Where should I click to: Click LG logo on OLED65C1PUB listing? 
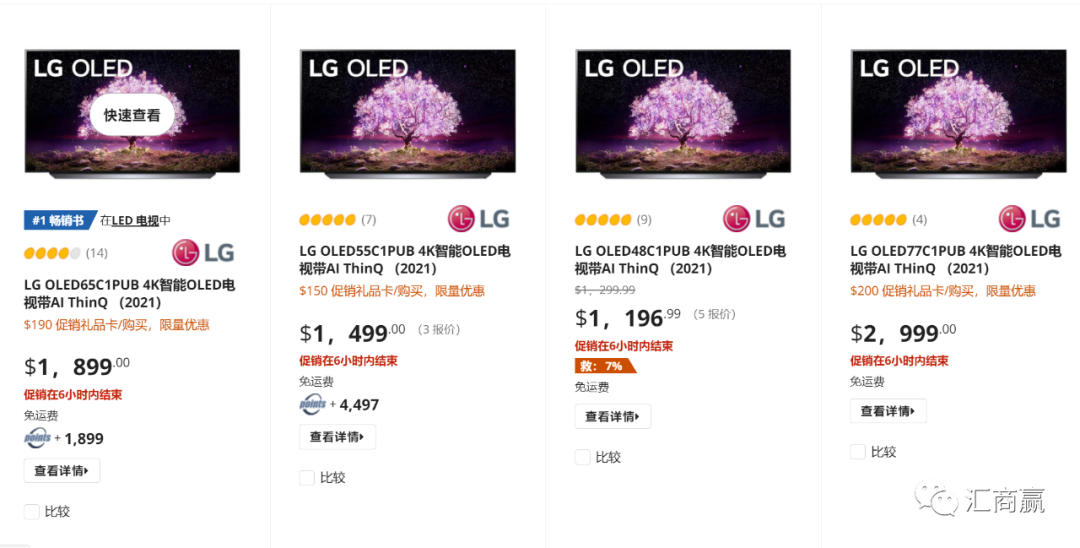coord(203,252)
